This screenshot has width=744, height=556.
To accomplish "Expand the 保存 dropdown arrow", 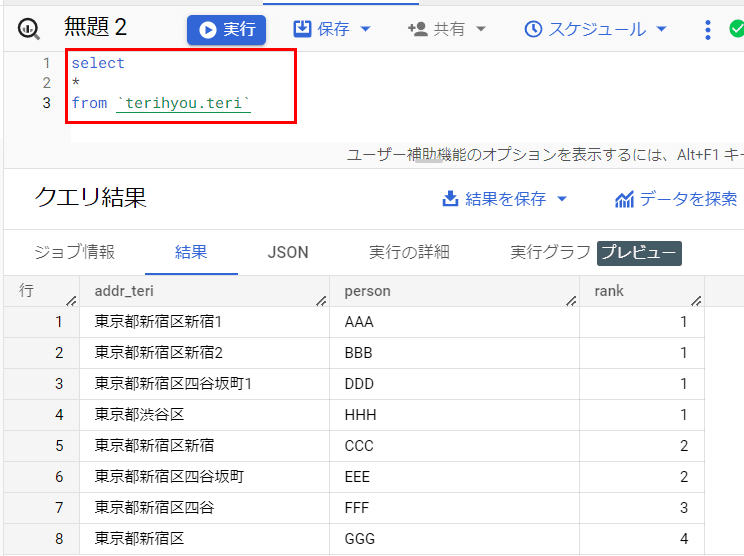I will pos(365,29).
